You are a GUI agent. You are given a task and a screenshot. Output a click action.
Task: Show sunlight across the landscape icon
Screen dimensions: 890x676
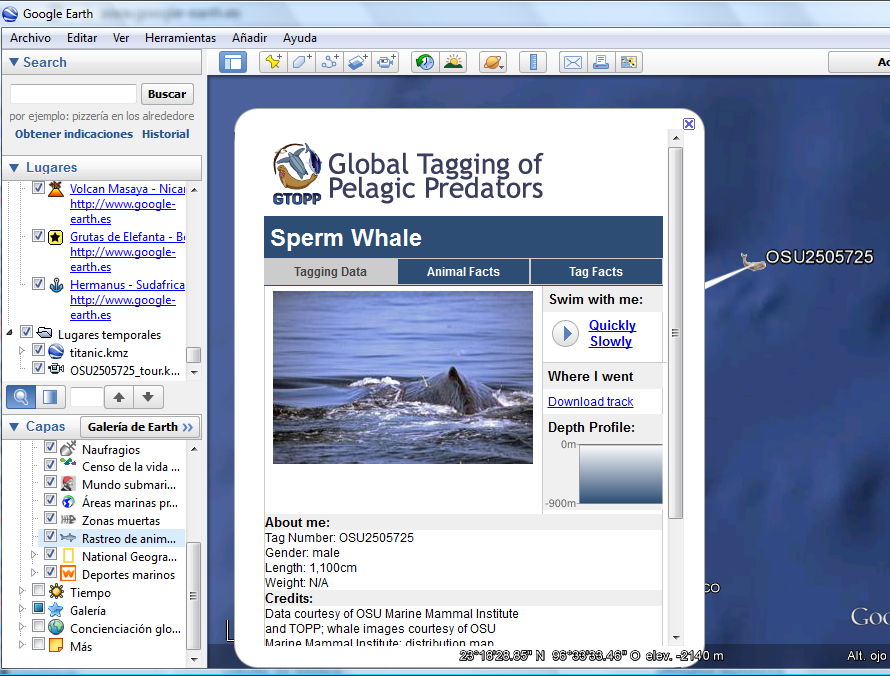[x=453, y=62]
